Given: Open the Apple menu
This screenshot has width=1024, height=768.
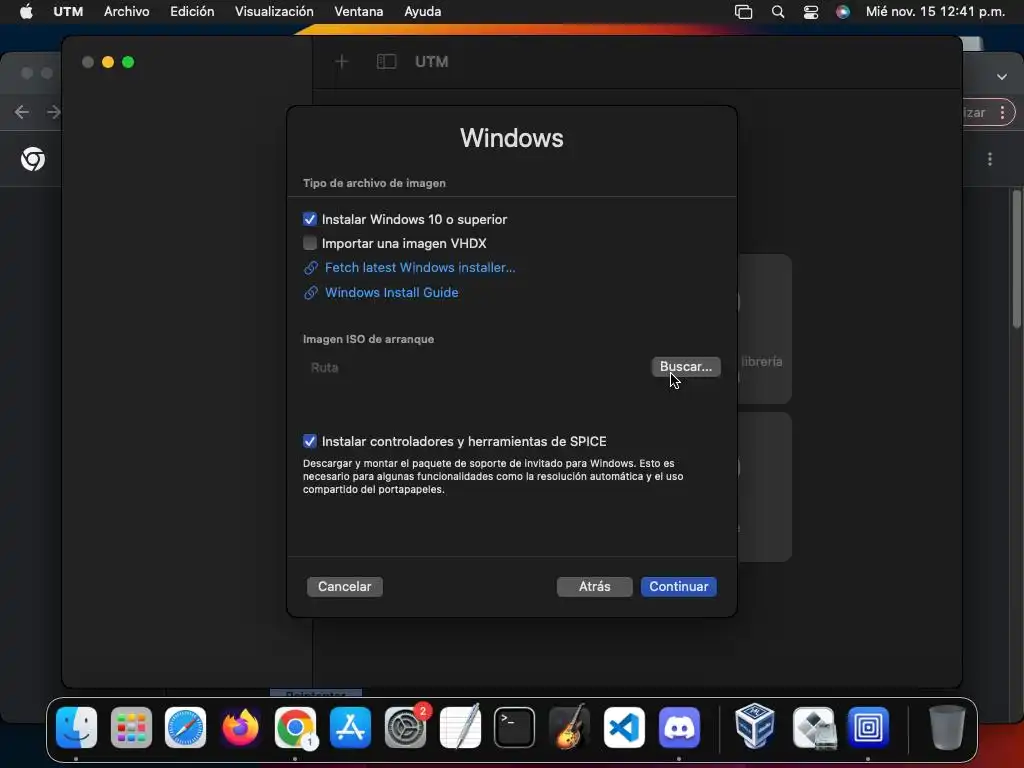Looking at the screenshot, I should [x=27, y=12].
